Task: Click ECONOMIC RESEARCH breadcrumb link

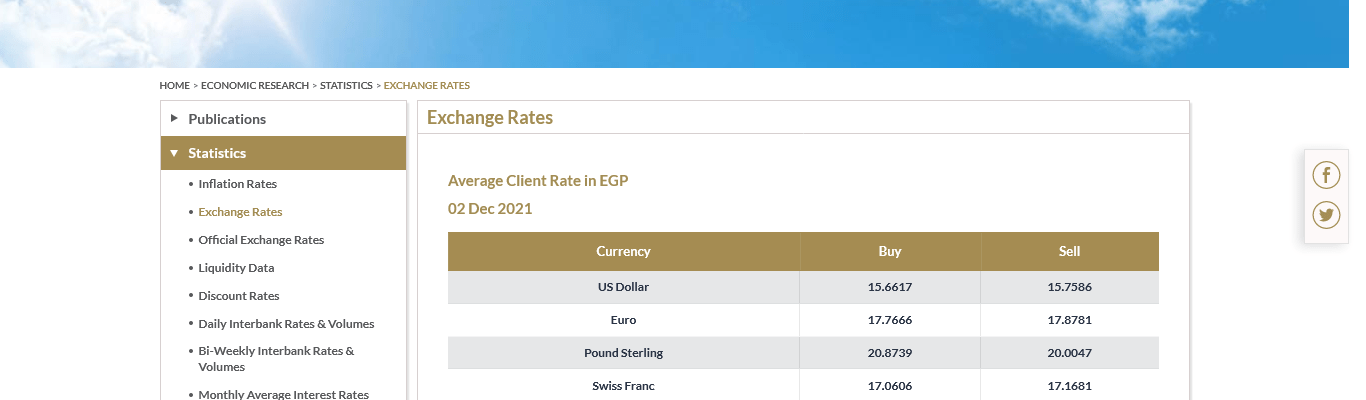Action: [255, 86]
